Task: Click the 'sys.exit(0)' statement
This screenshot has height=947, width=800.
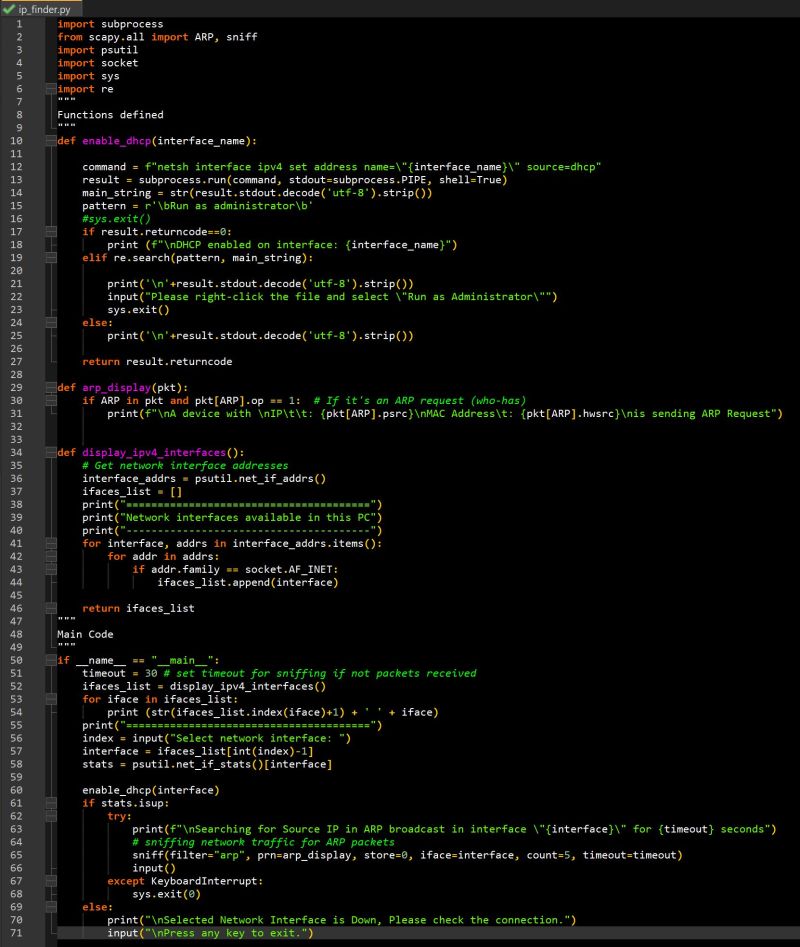Action: [167, 894]
